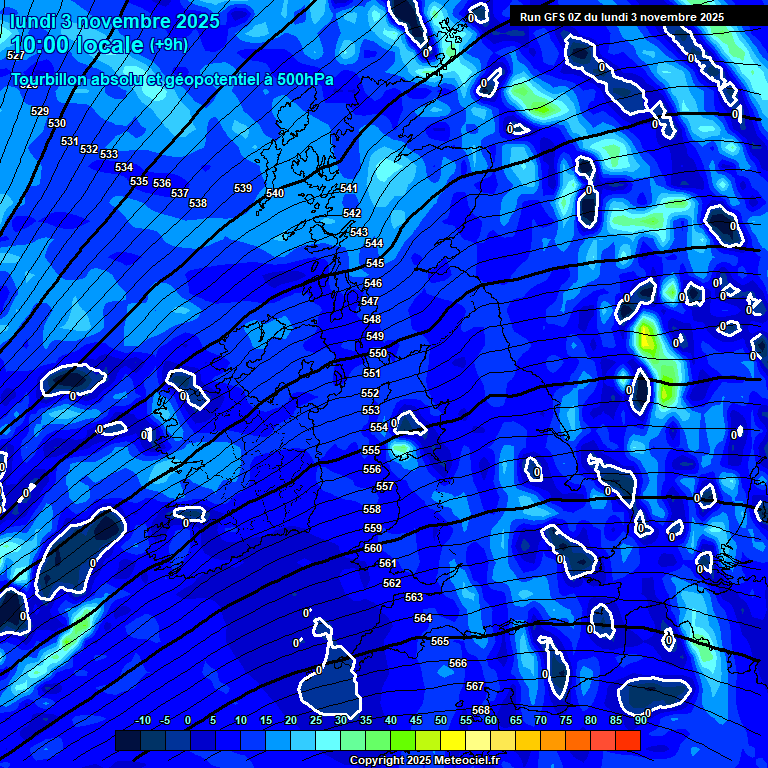
Task: Click the 568 contour label near the legend
Action: 481,710
